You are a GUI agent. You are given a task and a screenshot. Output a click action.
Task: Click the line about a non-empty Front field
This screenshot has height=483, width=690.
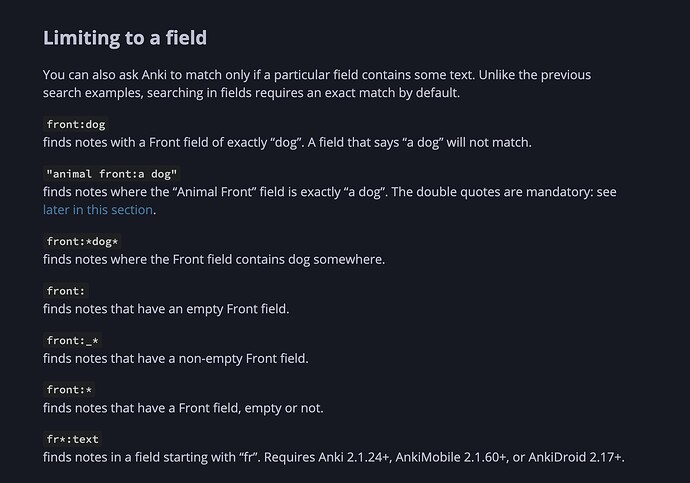[176, 357]
